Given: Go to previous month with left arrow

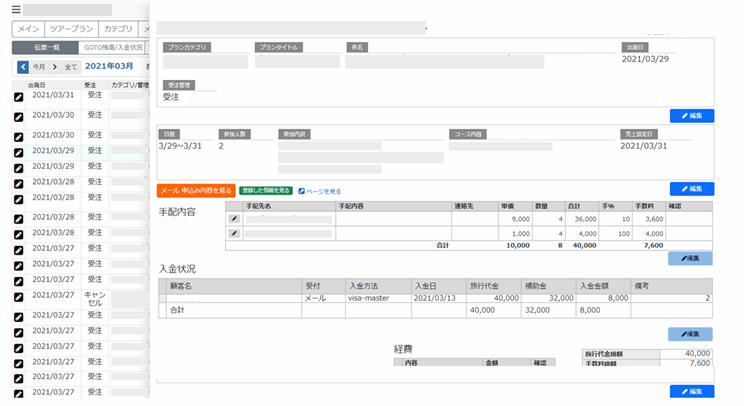Looking at the screenshot, I should (23, 67).
